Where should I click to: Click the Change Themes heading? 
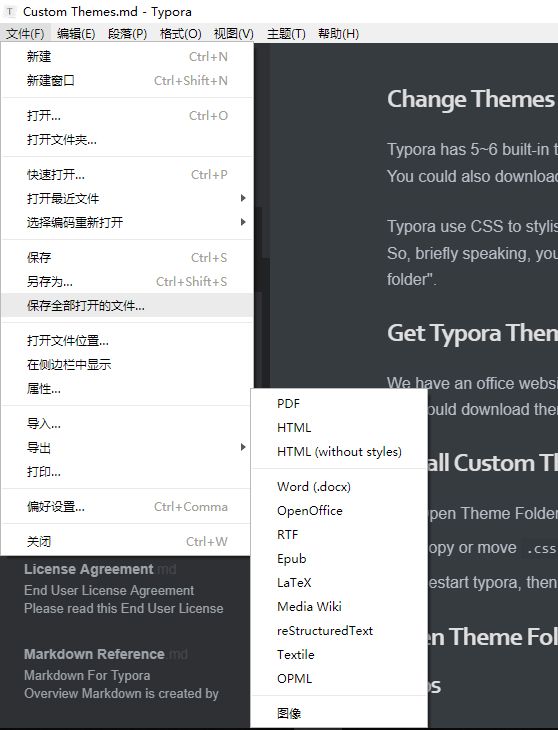tap(471, 99)
